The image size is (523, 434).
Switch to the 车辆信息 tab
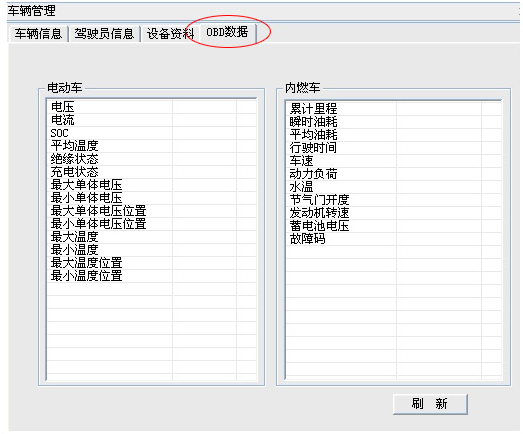pos(38,34)
